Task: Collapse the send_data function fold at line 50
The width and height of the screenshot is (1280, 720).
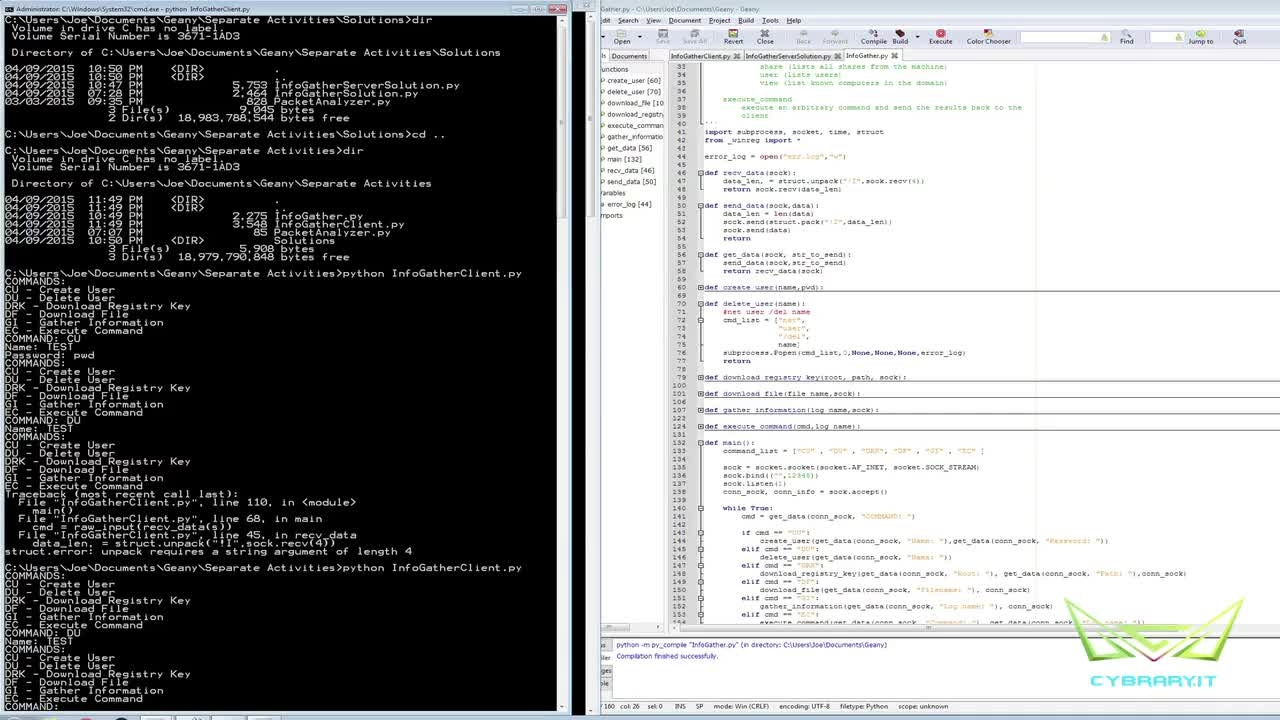Action: tap(701, 206)
